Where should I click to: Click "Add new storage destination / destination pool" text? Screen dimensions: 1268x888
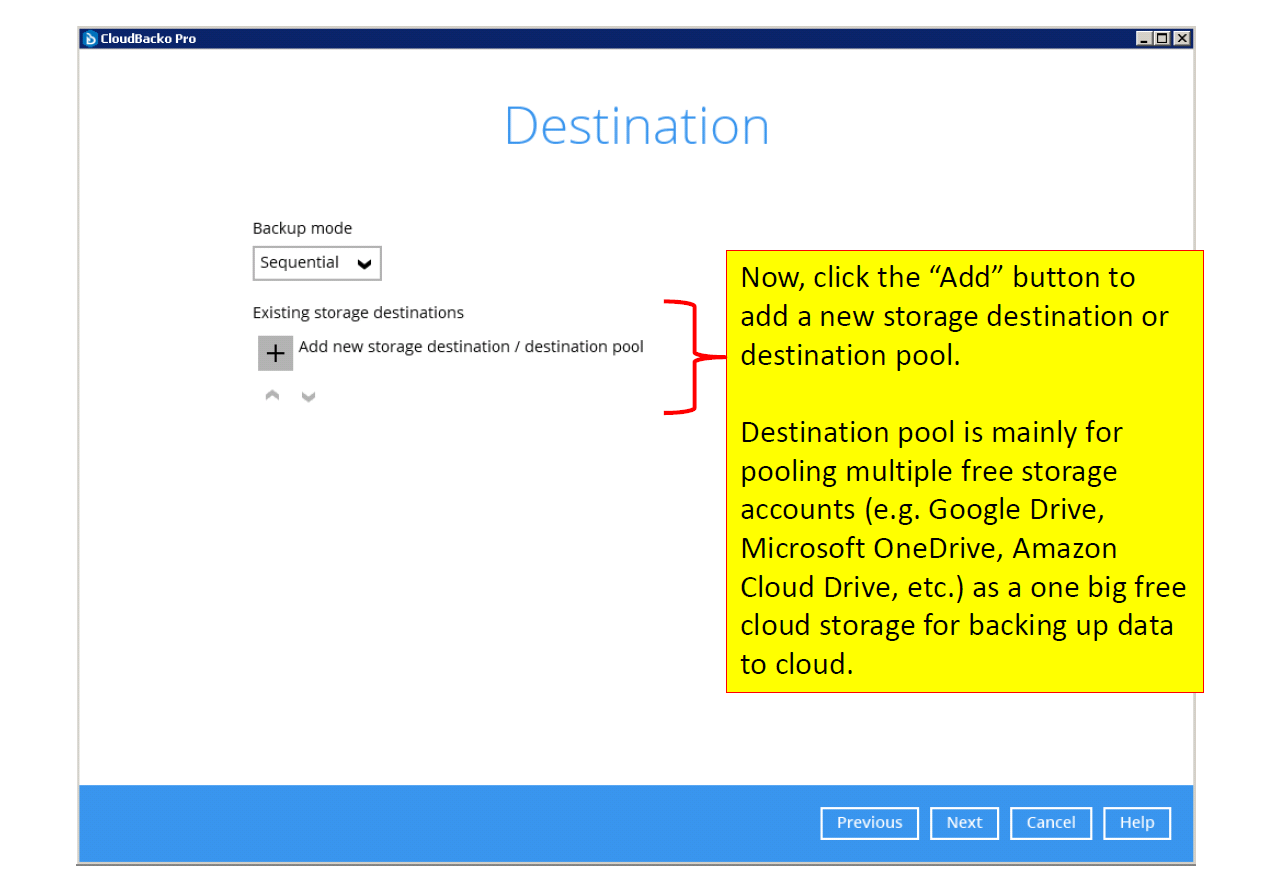pyautogui.click(x=471, y=347)
